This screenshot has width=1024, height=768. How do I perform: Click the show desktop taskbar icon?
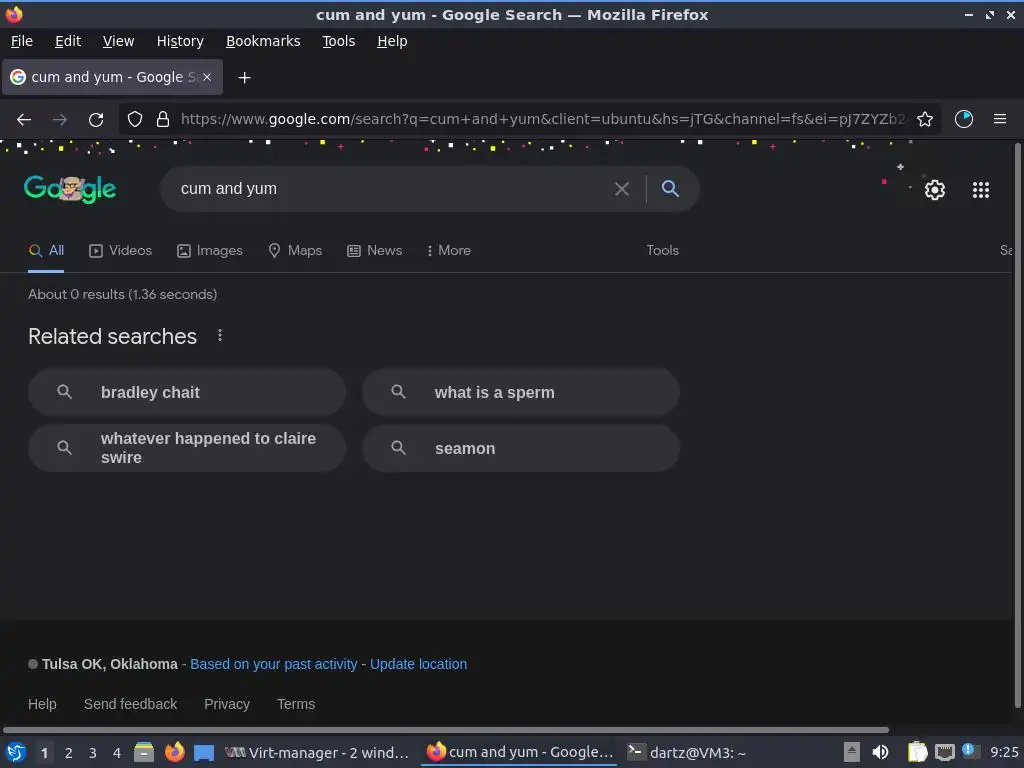204,753
